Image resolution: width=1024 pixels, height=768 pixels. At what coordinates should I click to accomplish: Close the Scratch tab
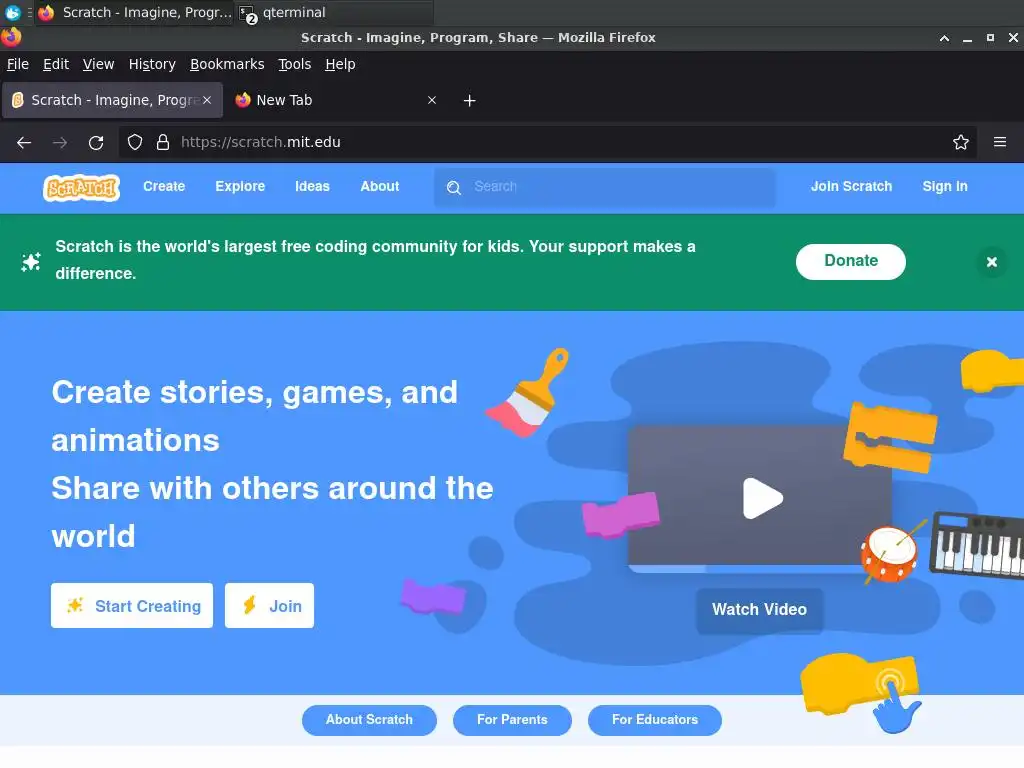(206, 100)
